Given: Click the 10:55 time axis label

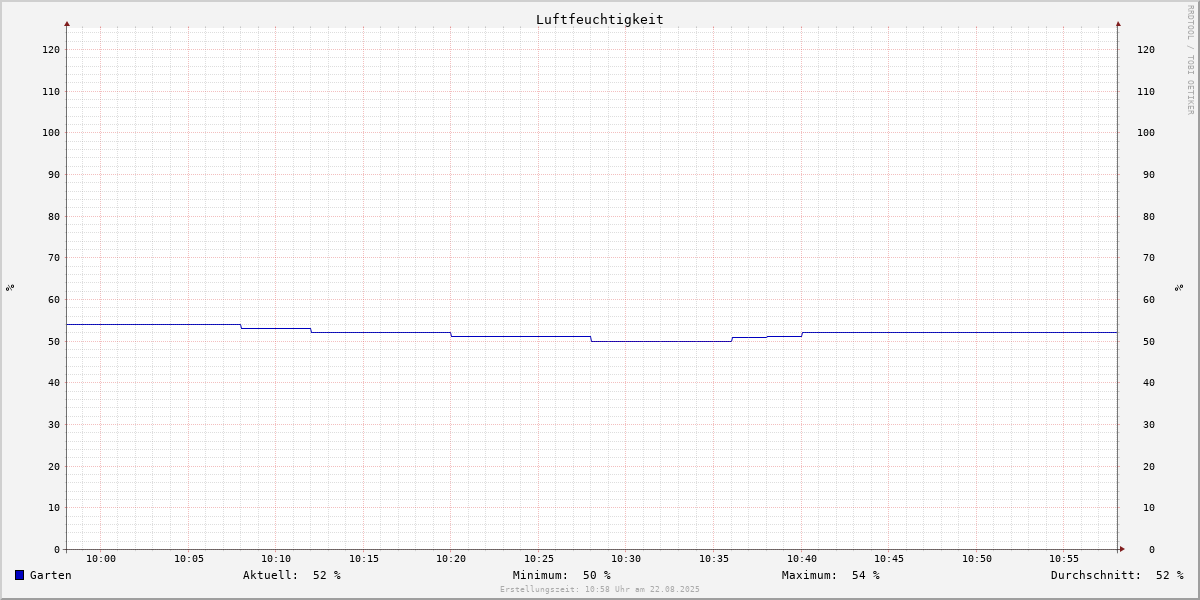Looking at the screenshot, I should (1064, 558).
